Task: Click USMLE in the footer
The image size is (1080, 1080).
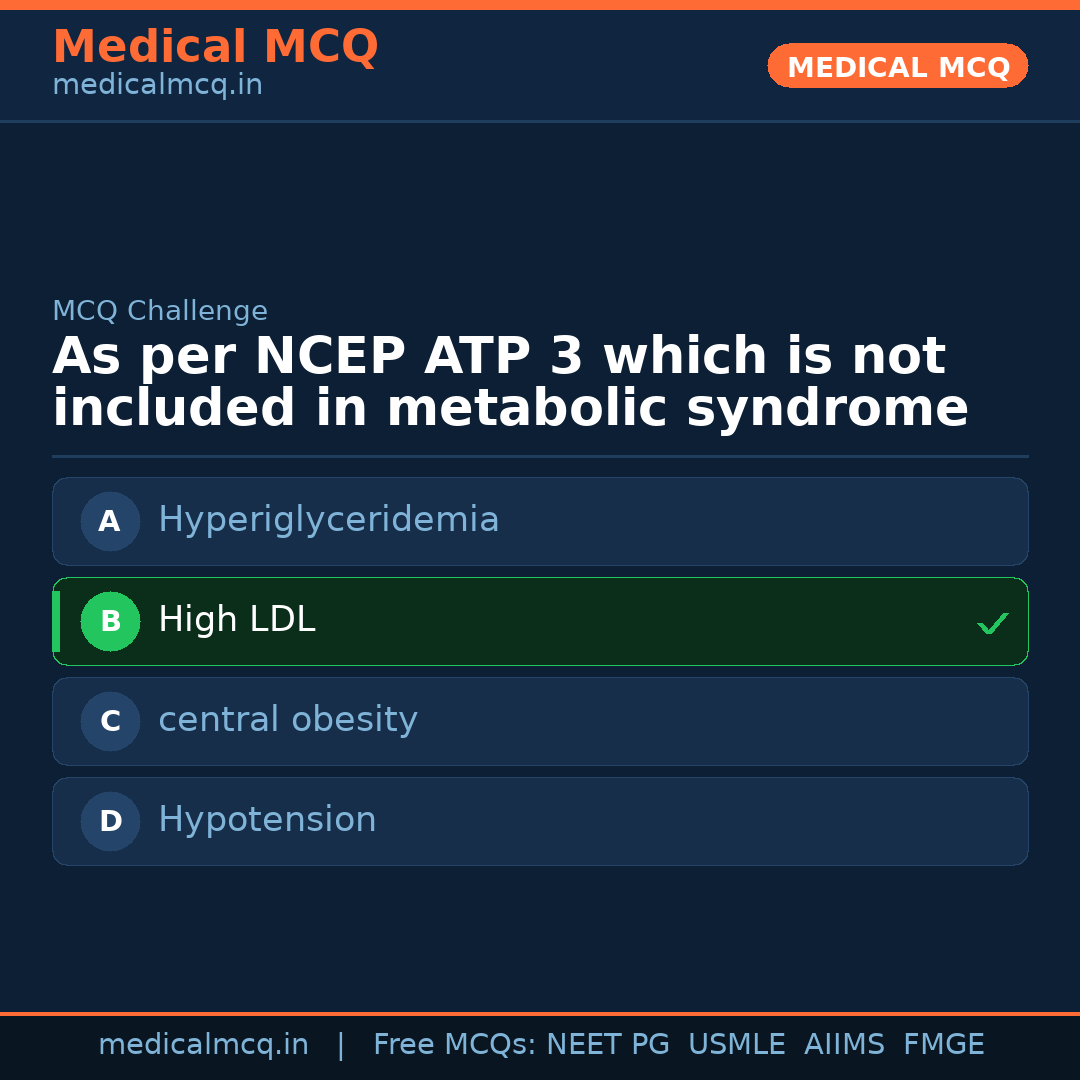Action: [736, 1045]
